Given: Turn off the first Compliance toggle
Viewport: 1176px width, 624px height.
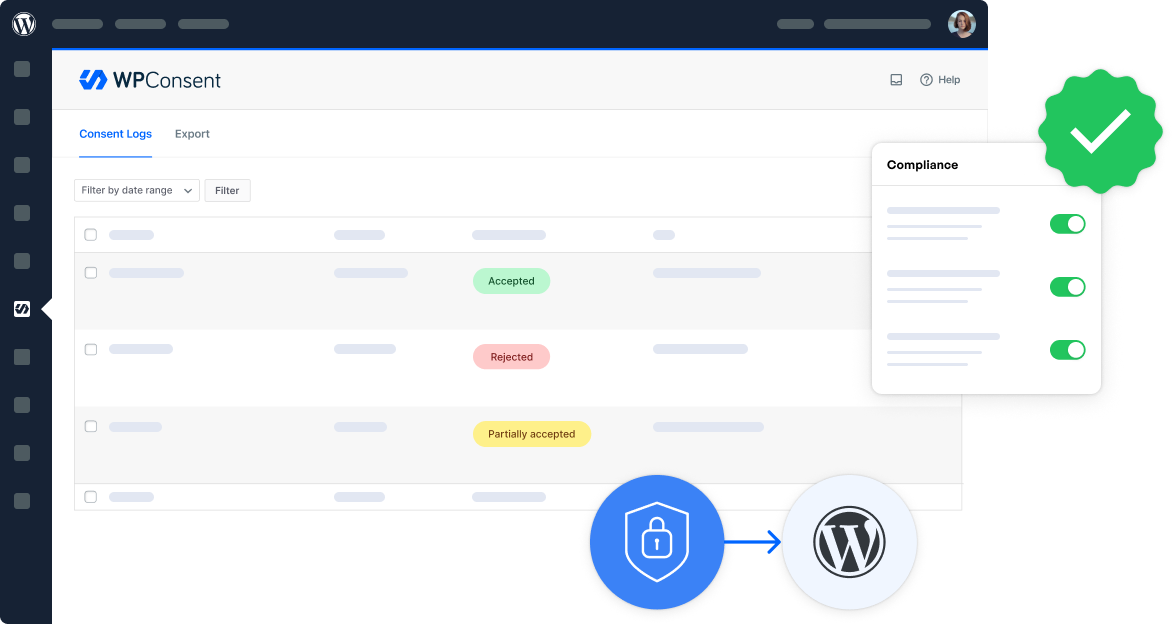Looking at the screenshot, I should click(1067, 224).
